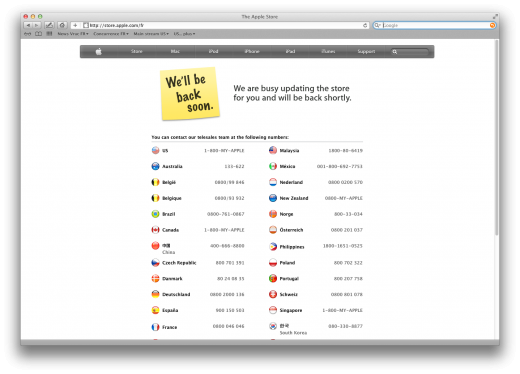Click the España country name
This screenshot has height=374, width=520.
(x=170, y=310)
